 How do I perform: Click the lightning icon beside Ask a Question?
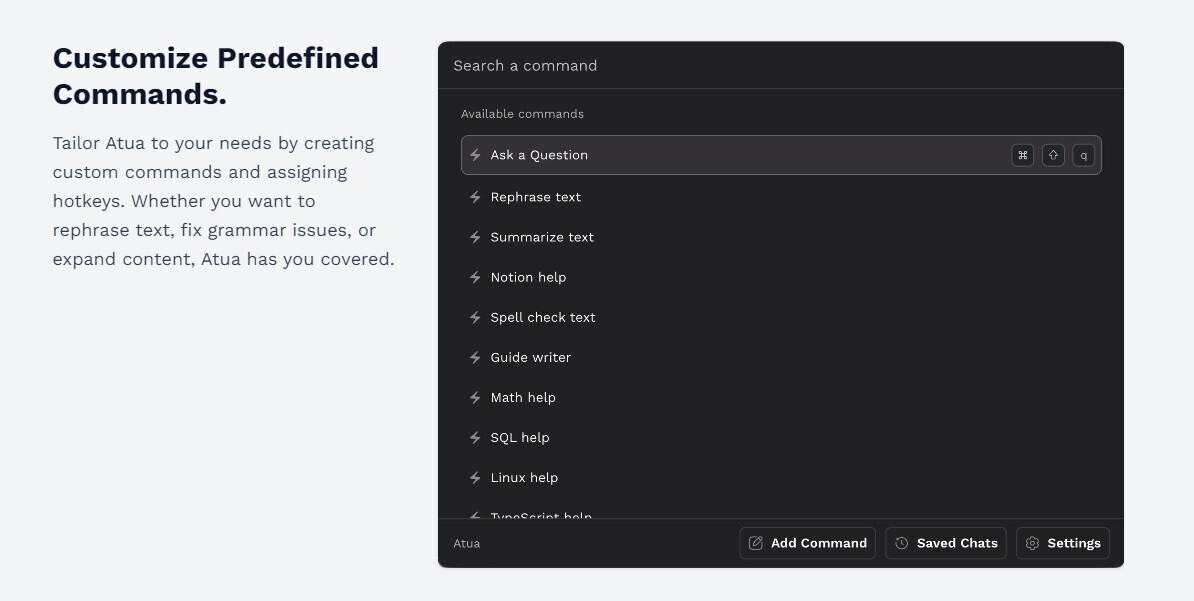pyautogui.click(x=475, y=155)
